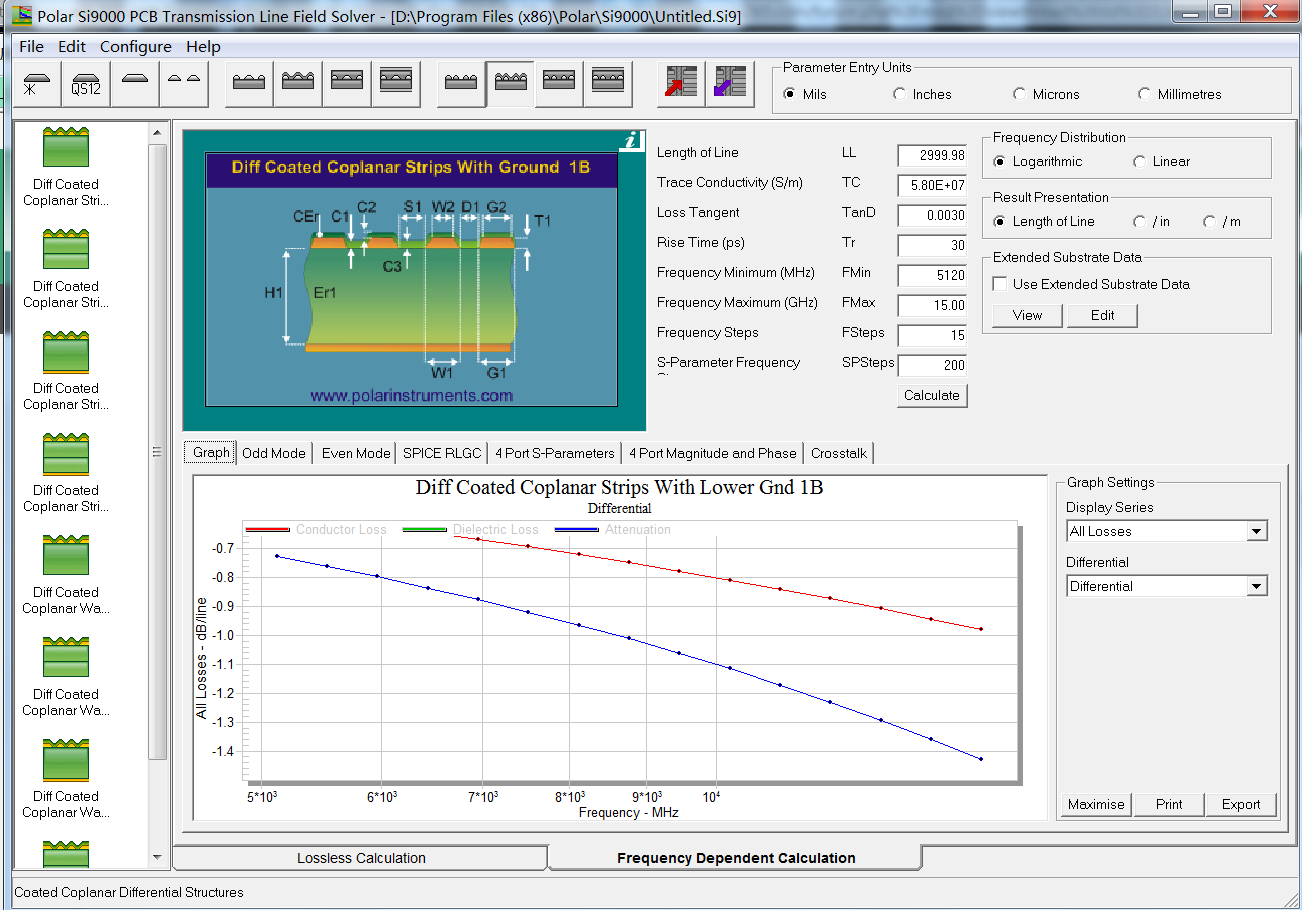Choose differential embedded coplanar structures toolbar icon
This screenshot has width=1302, height=910.
559,84
